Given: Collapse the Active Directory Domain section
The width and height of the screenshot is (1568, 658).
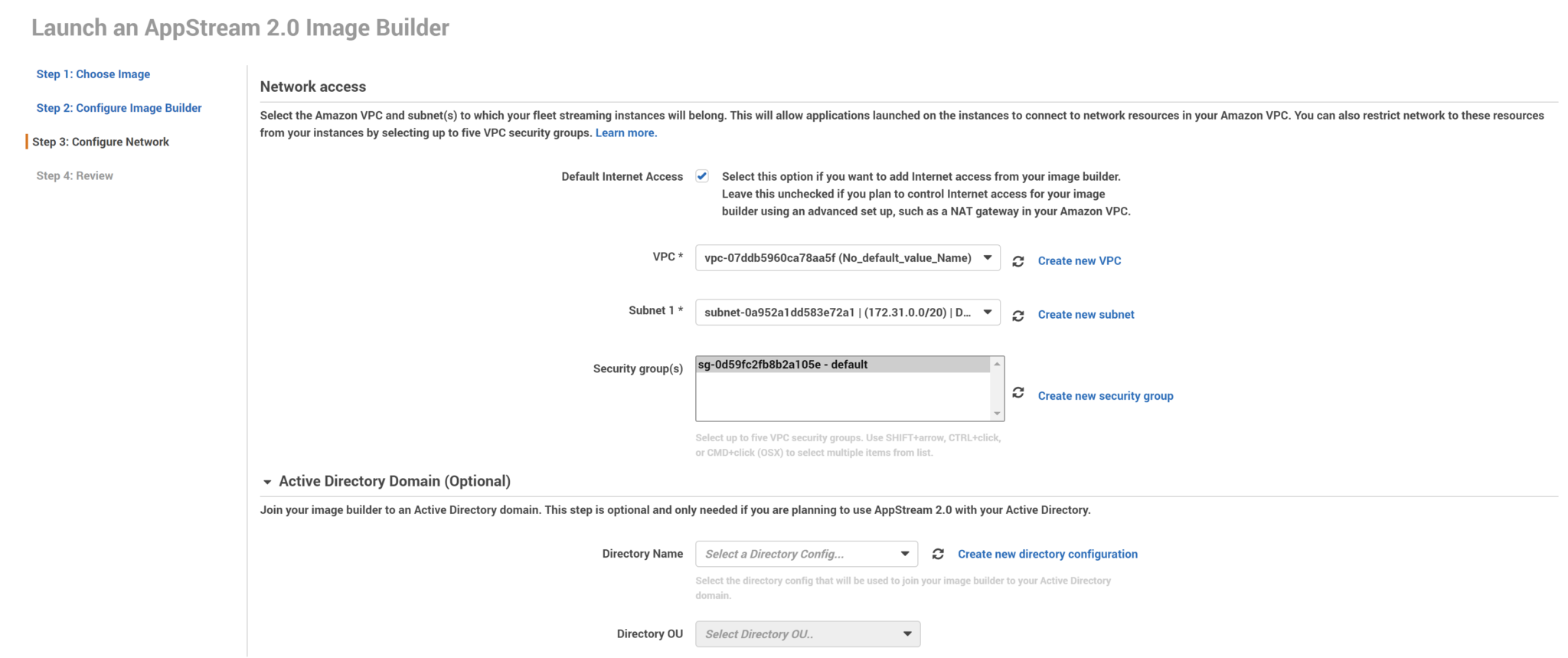Looking at the screenshot, I should click(266, 481).
